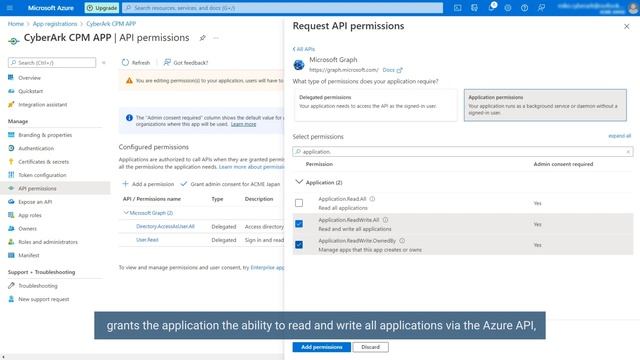
Task: Click the permissions search box containing application
Action: [463, 152]
